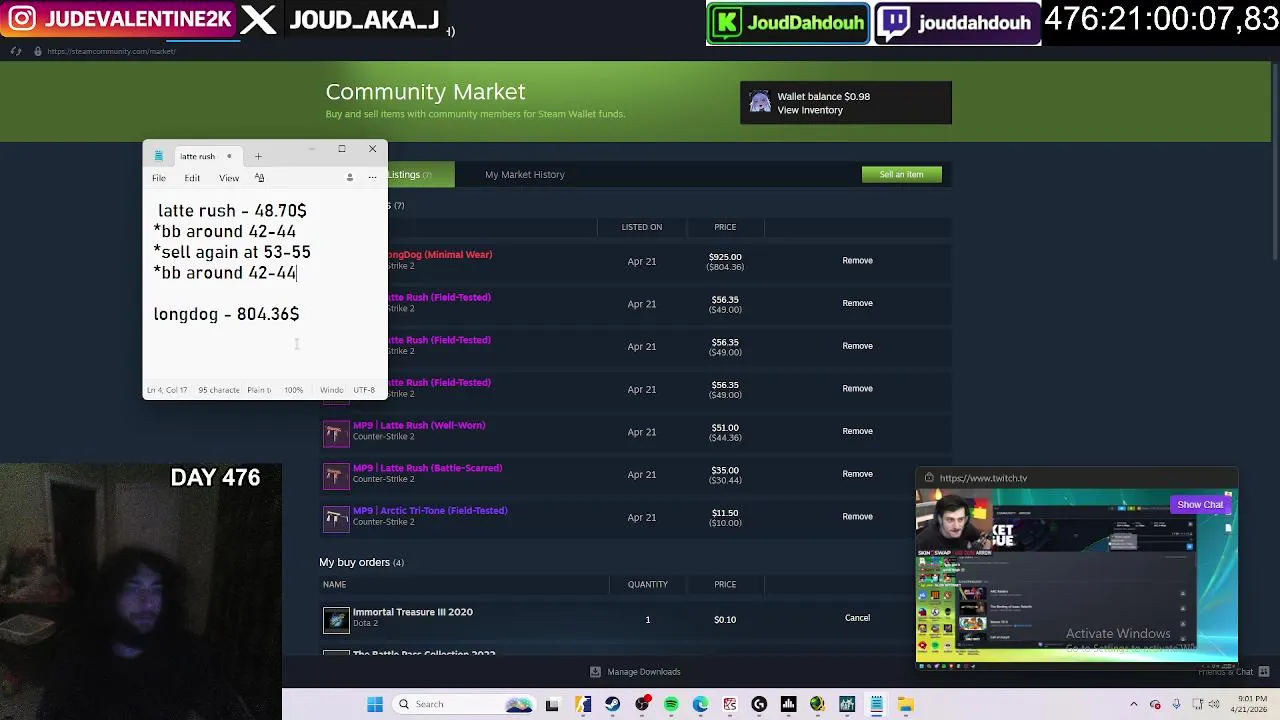Screen dimensions: 1280x720
Task: Click the taskbar Search box
Action: [x=466, y=704]
